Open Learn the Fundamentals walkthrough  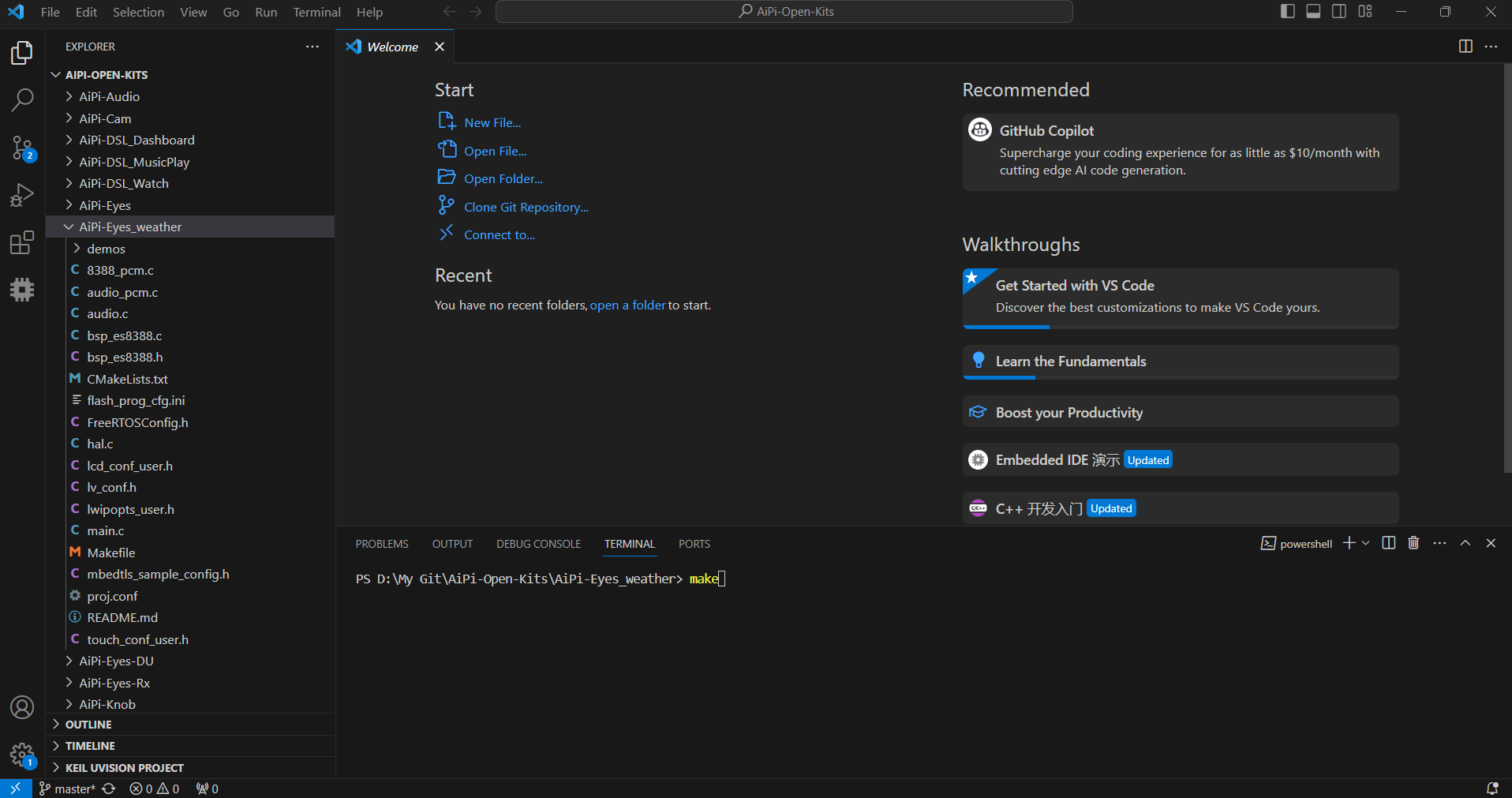pyautogui.click(x=1181, y=362)
